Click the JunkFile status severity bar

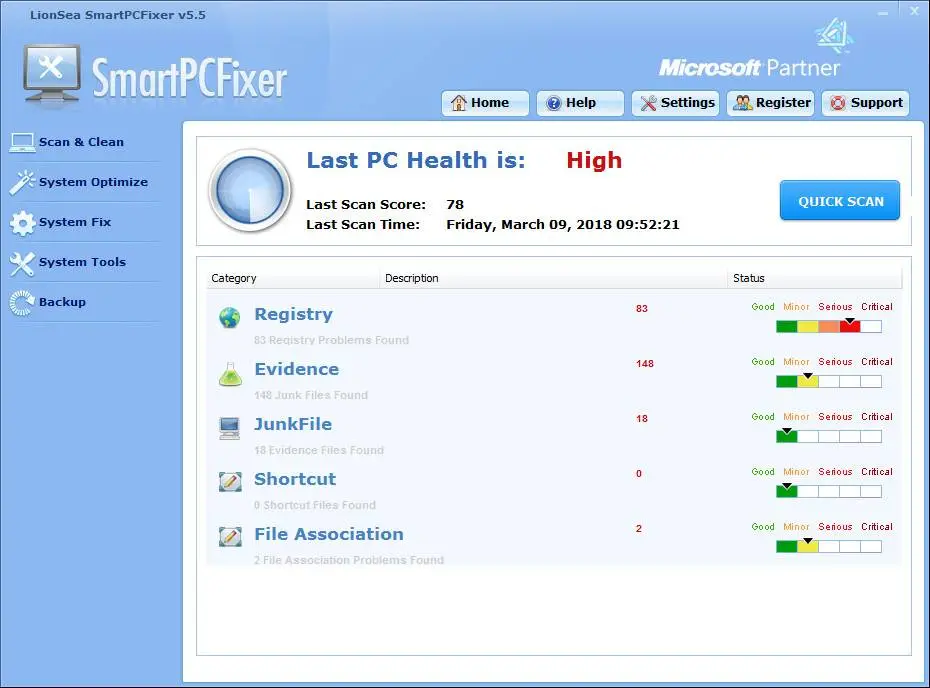[x=829, y=436]
